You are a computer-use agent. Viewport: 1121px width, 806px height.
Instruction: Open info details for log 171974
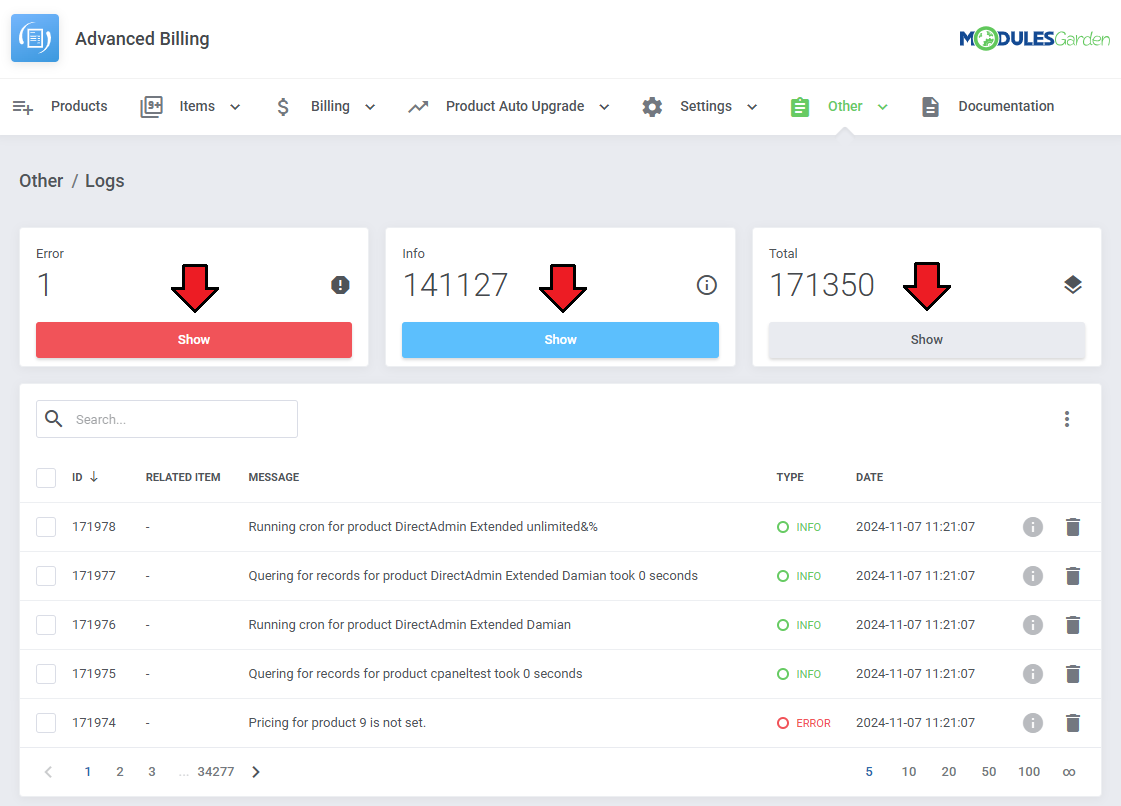coord(1033,723)
